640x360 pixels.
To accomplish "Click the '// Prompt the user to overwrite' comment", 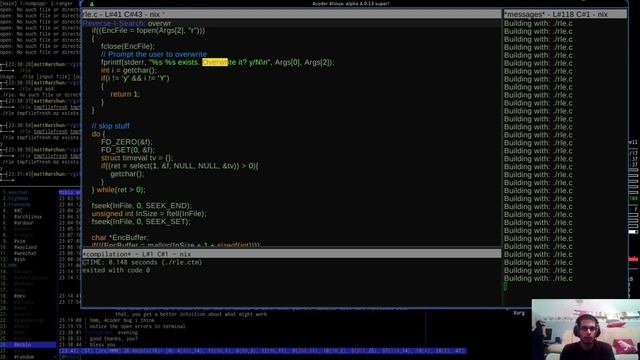I will click(x=154, y=54).
